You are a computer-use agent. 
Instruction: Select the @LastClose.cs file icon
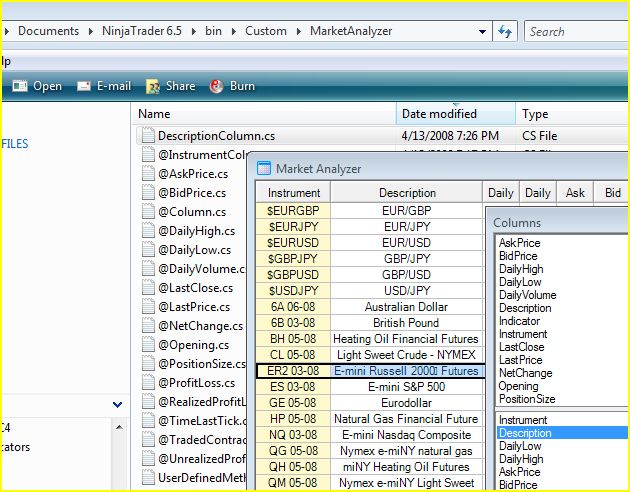(148, 288)
